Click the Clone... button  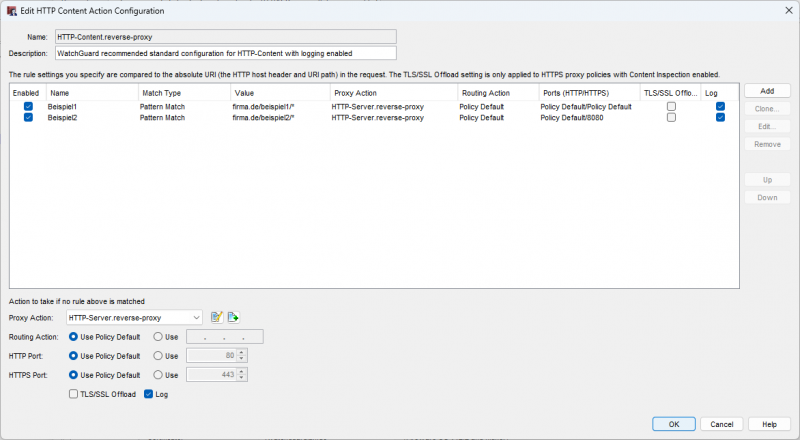[x=767, y=109]
